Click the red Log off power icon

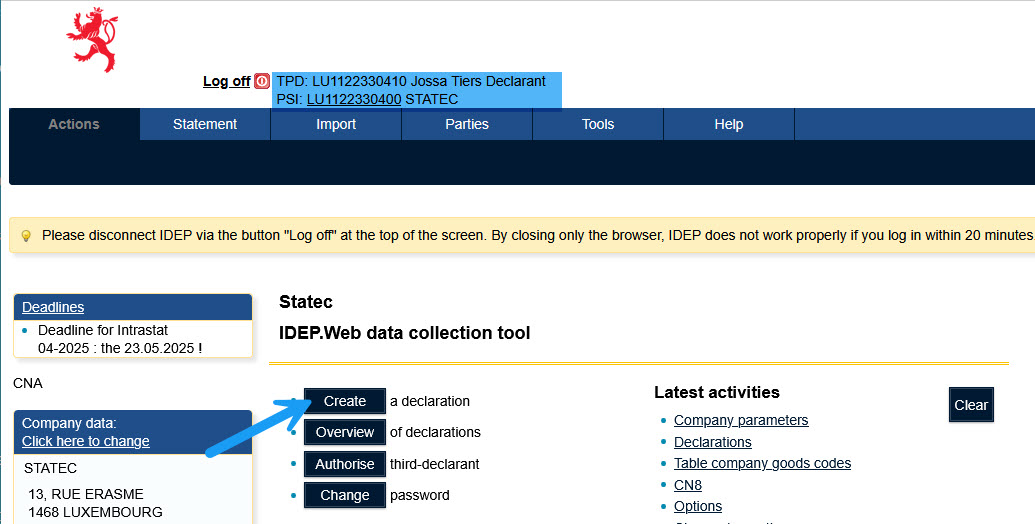(x=262, y=81)
